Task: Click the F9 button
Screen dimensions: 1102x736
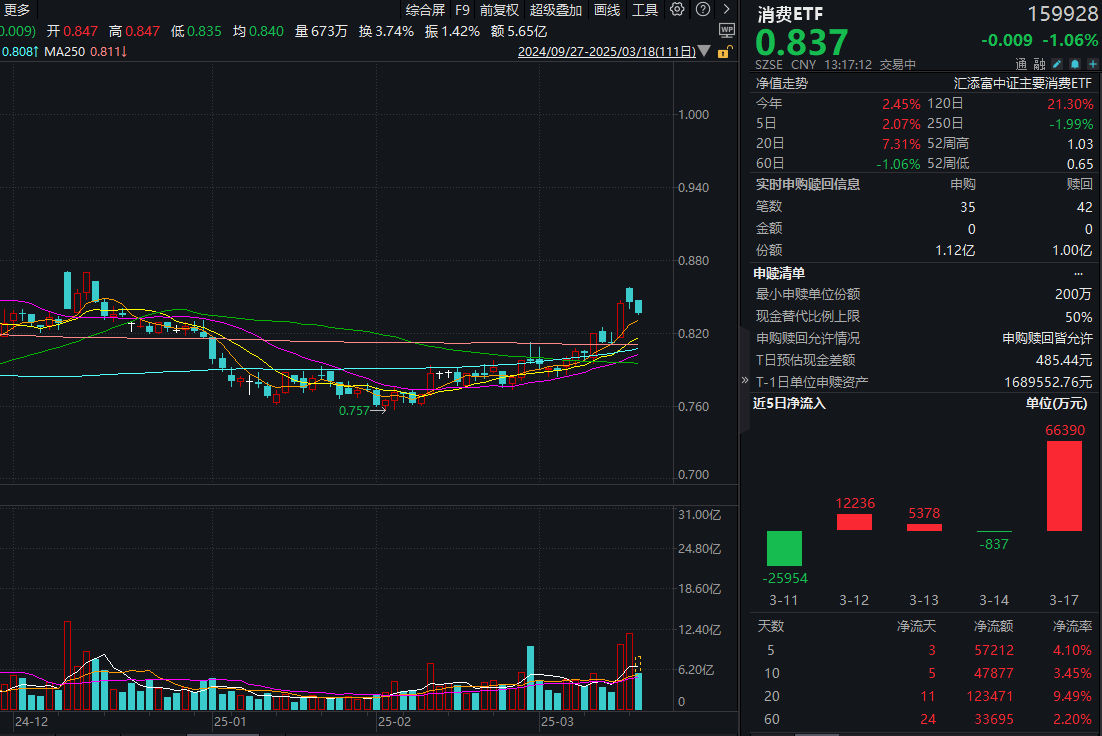Action: click(461, 9)
